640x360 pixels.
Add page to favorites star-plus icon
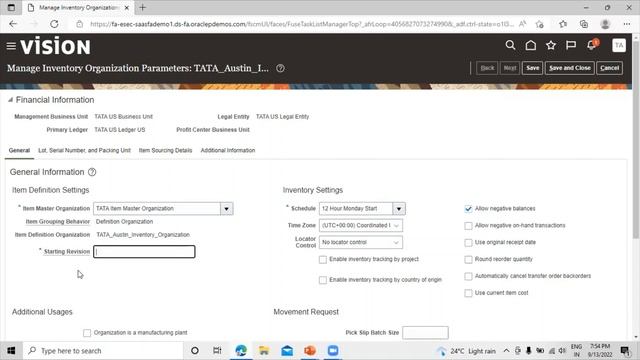(x=540, y=24)
